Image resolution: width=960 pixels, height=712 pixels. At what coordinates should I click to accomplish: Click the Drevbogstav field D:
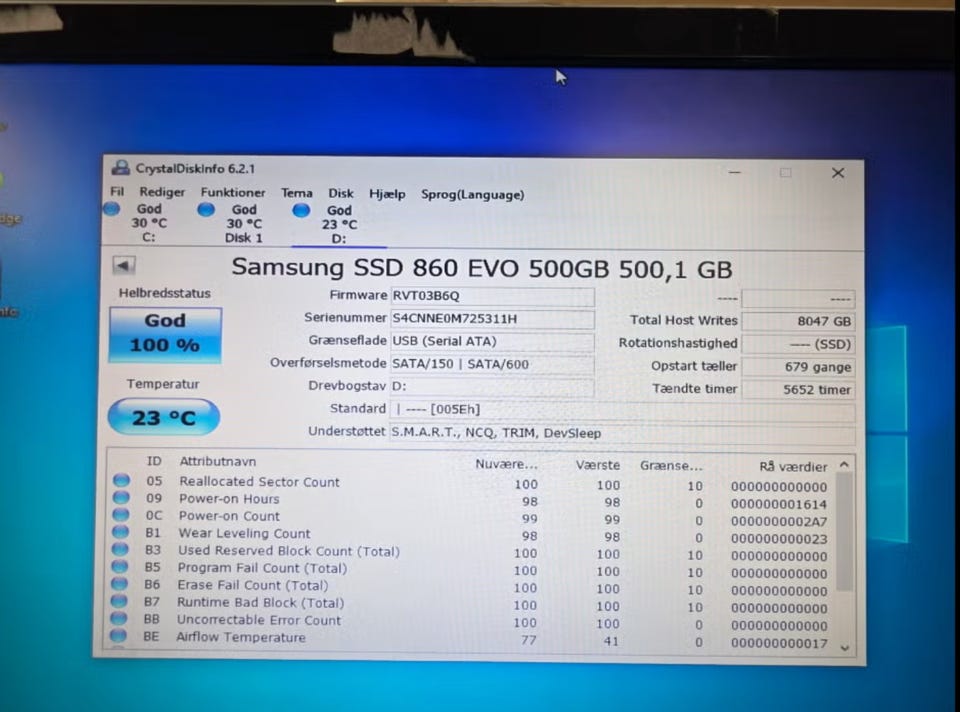pyautogui.click(x=492, y=387)
